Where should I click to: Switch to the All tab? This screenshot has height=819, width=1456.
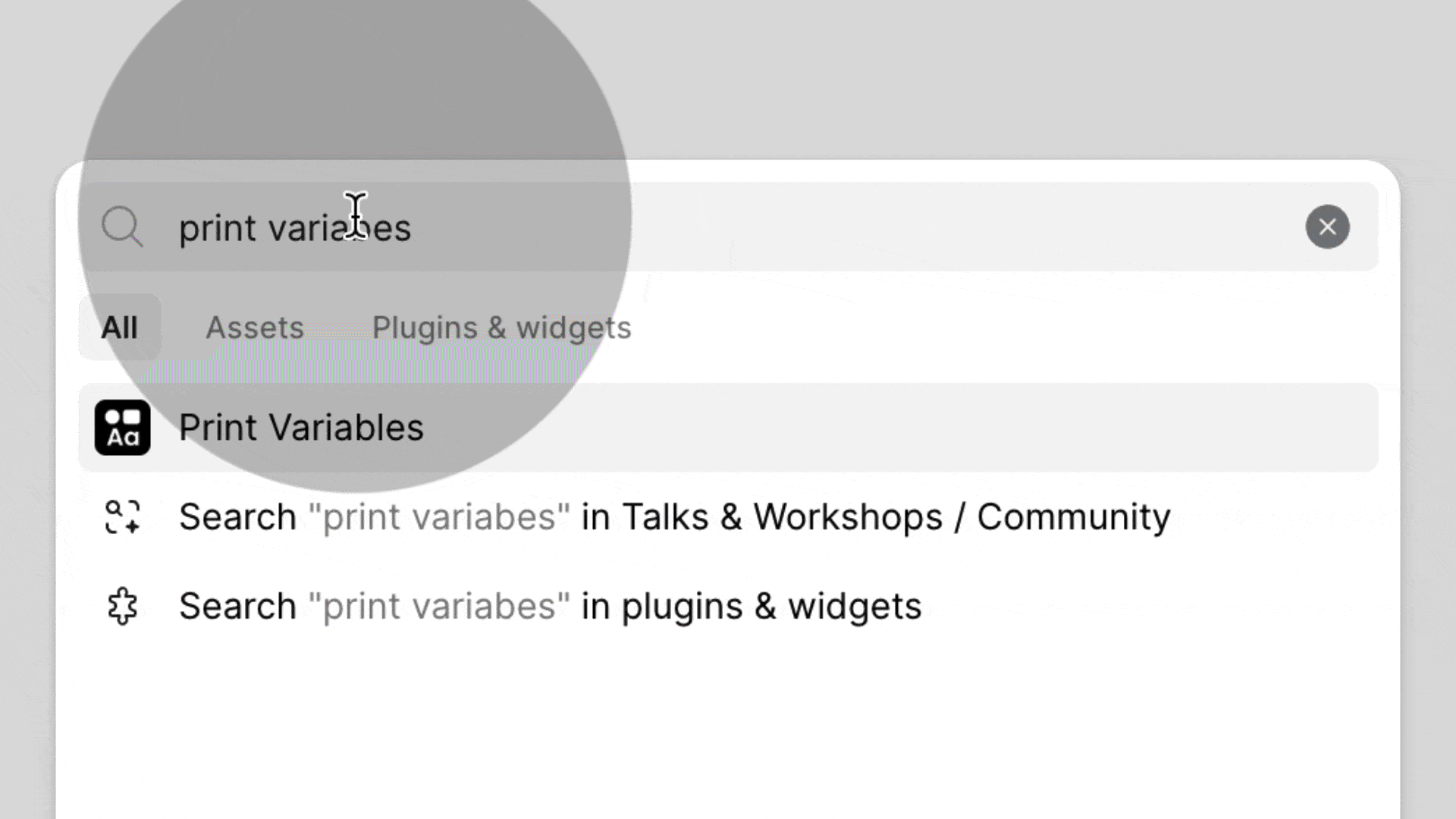pos(120,328)
